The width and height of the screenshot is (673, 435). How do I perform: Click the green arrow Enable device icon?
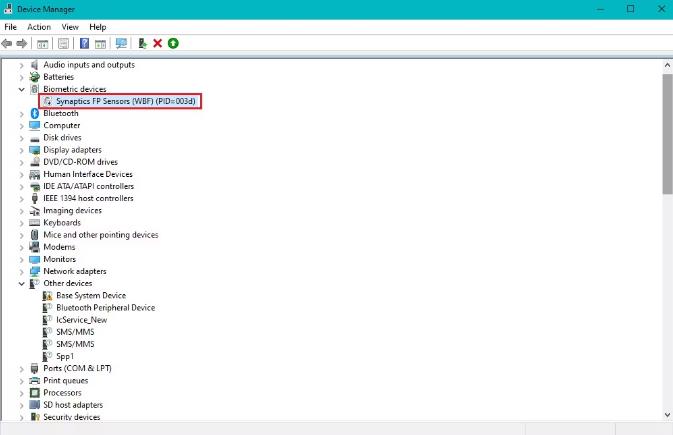pos(173,43)
